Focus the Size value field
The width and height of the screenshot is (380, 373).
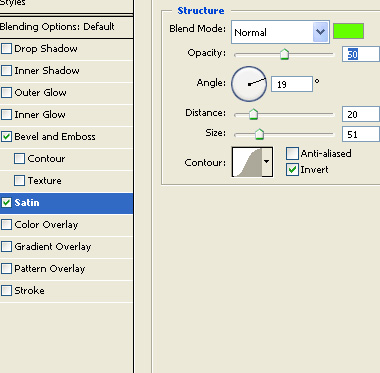(x=361, y=134)
